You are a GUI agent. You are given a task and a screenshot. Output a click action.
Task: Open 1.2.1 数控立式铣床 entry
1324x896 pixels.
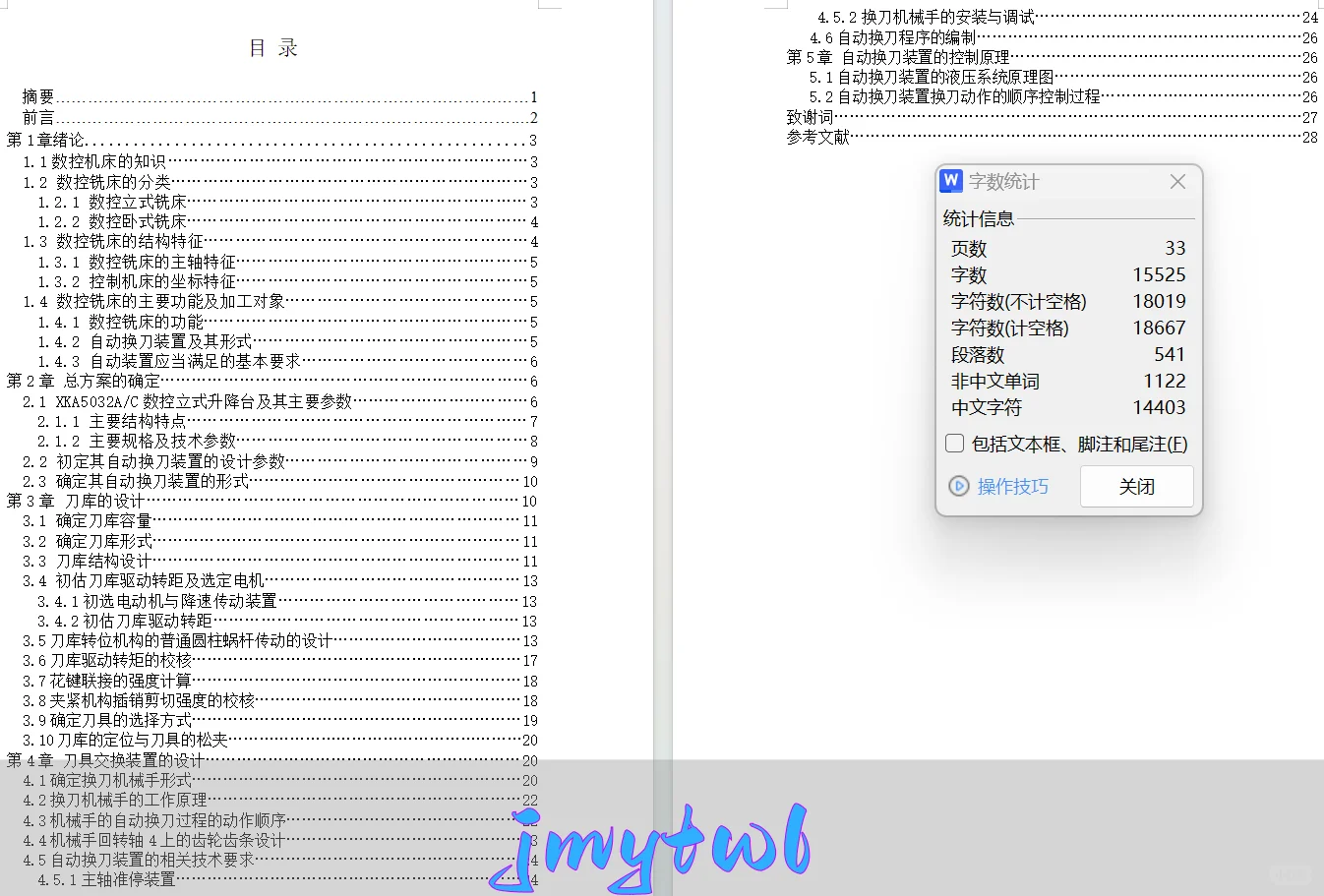(288, 202)
